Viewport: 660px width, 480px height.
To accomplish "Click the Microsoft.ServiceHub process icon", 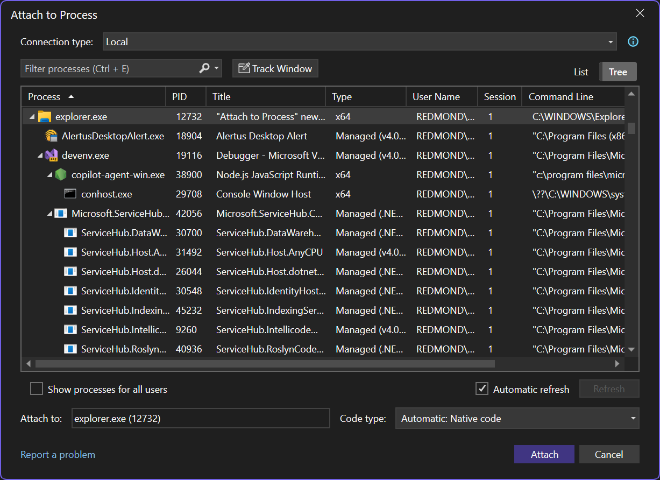I will pos(61,213).
